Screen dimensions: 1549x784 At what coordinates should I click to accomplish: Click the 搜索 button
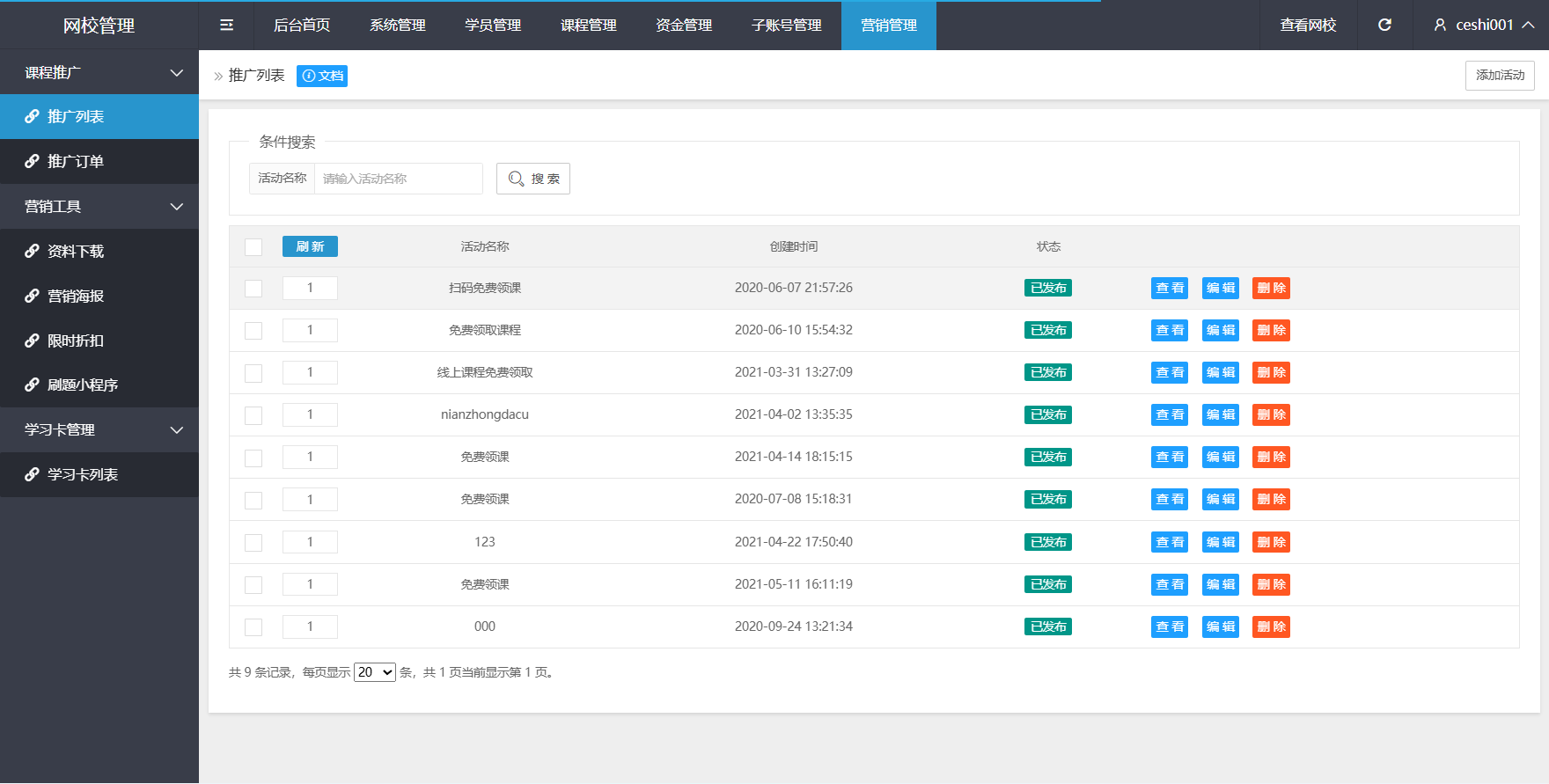(533, 179)
